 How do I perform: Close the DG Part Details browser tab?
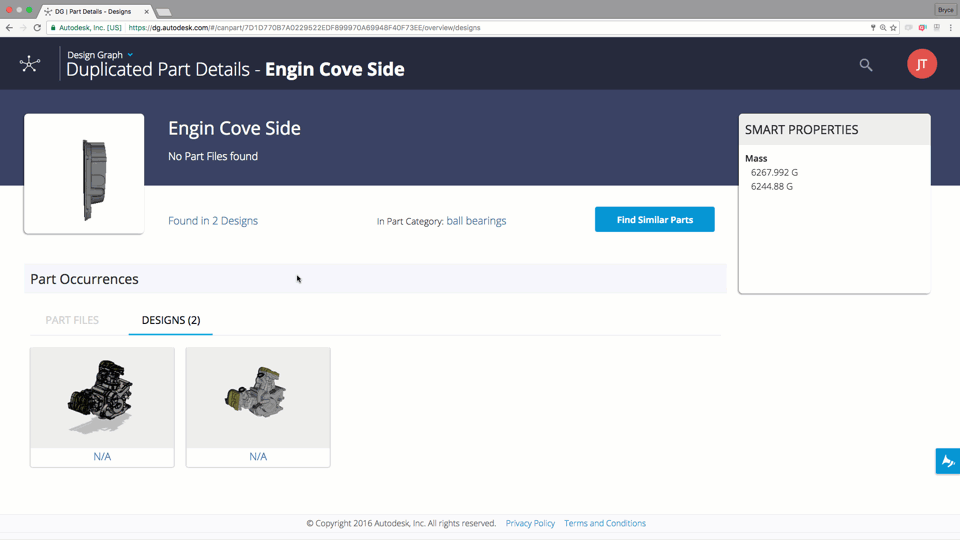pos(146,12)
